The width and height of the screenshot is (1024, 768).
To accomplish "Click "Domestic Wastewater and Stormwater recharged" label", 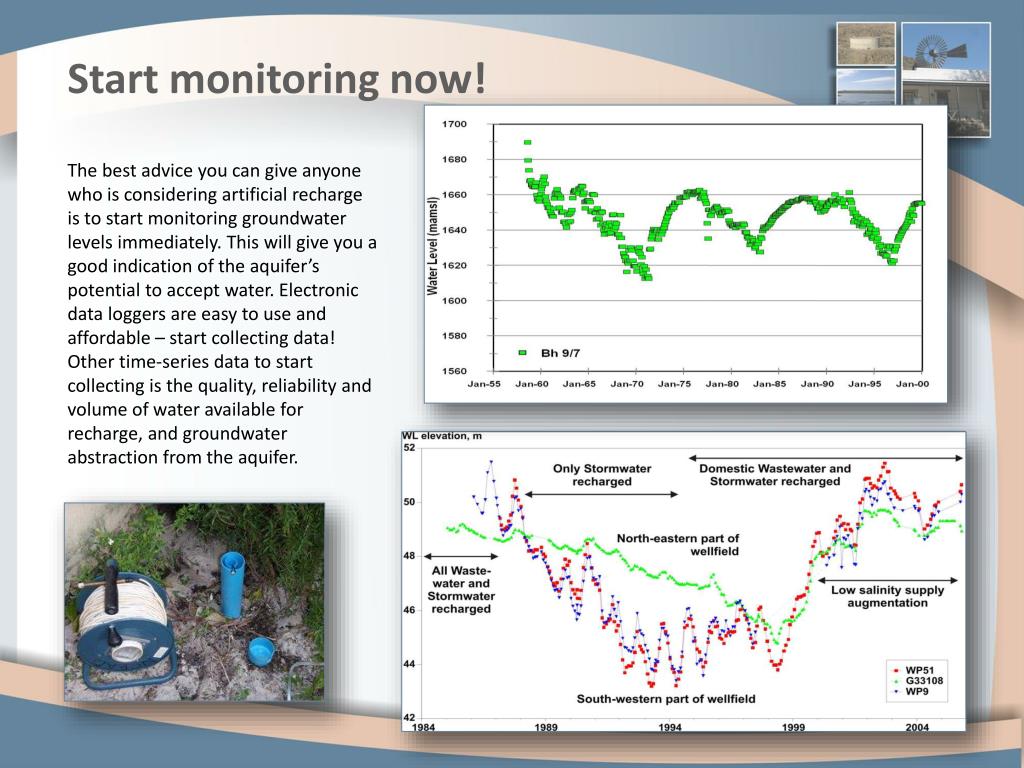I will 775,475.
